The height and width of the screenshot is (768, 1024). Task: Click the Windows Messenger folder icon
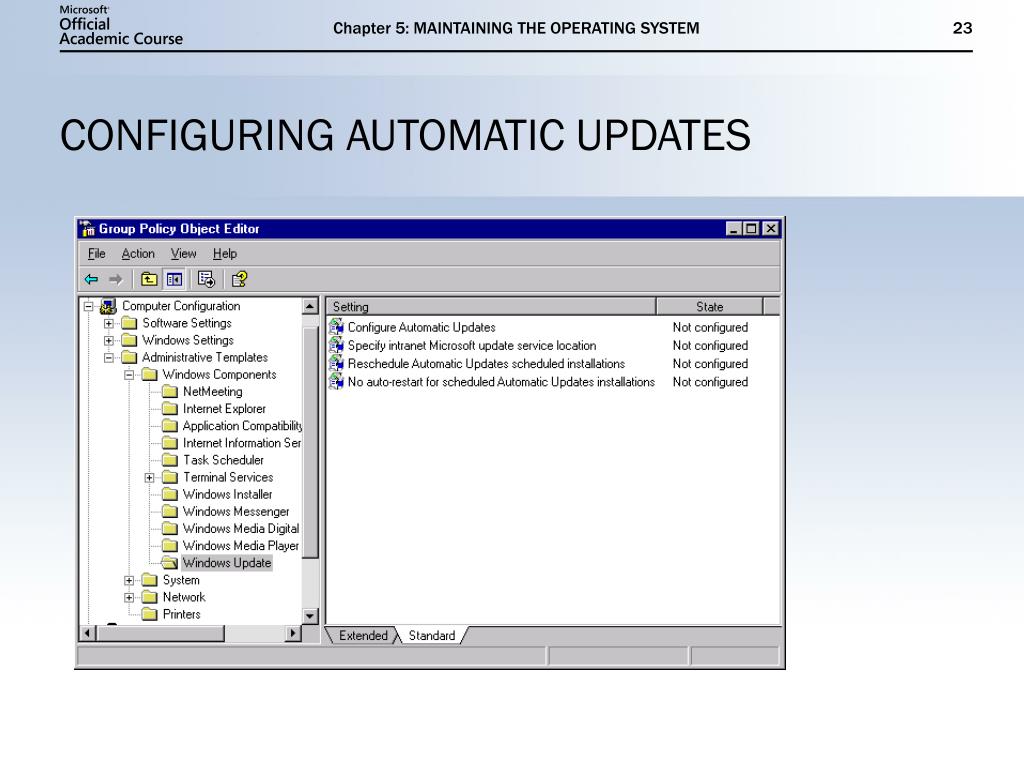coord(170,511)
